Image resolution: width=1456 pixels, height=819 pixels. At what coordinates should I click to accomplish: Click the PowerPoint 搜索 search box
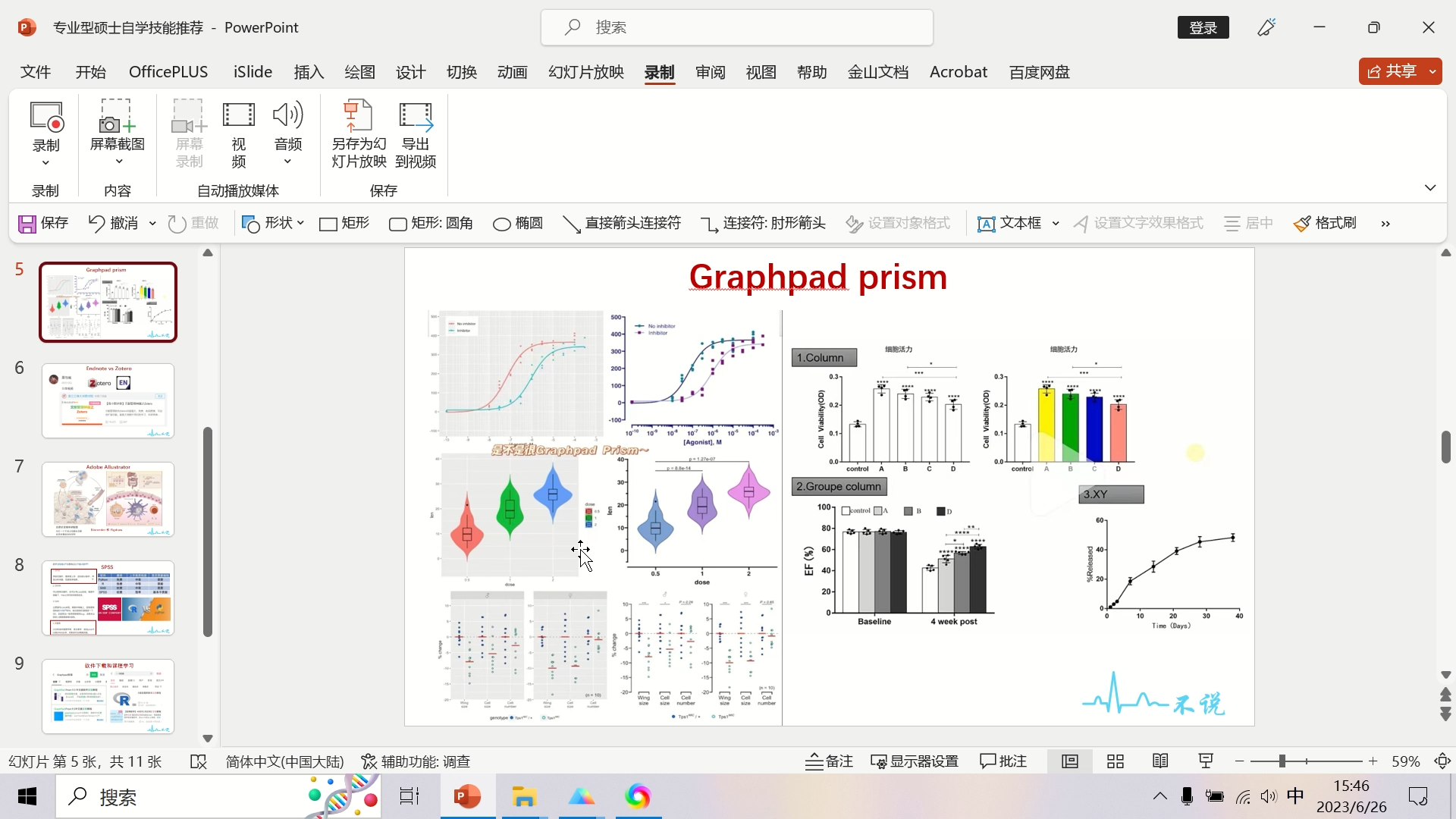point(736,27)
